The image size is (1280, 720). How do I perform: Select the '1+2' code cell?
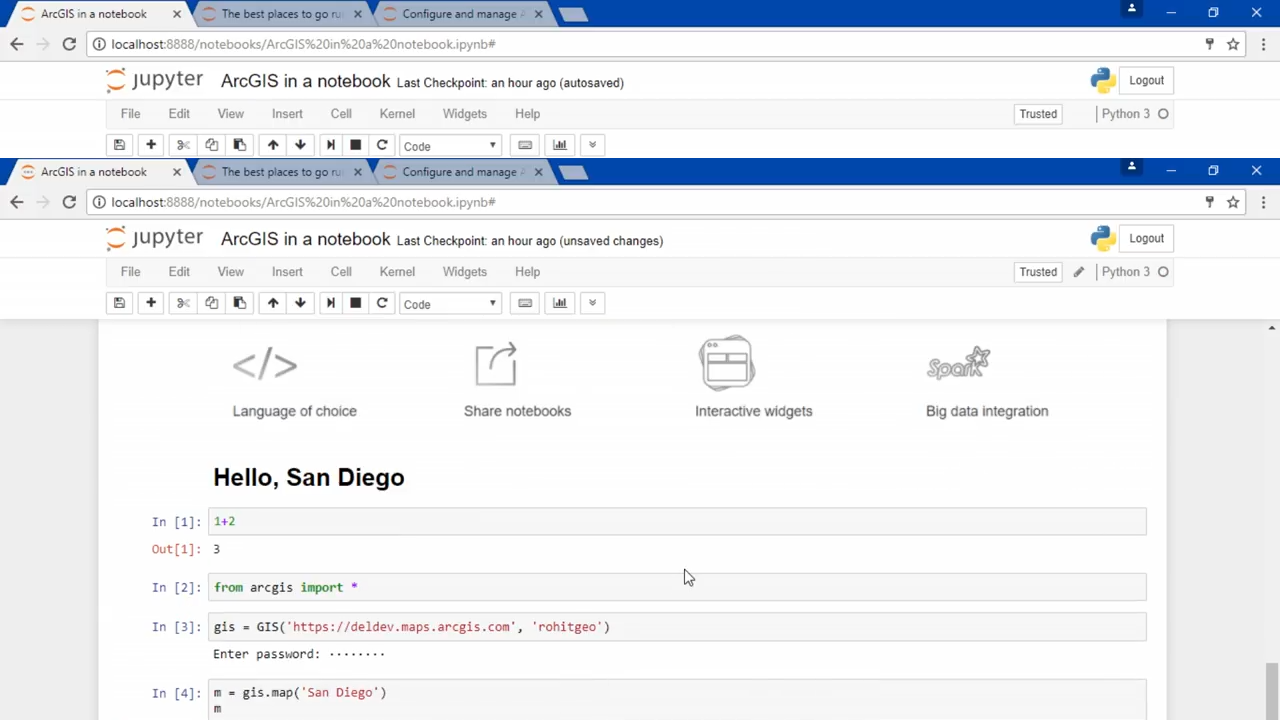point(678,521)
